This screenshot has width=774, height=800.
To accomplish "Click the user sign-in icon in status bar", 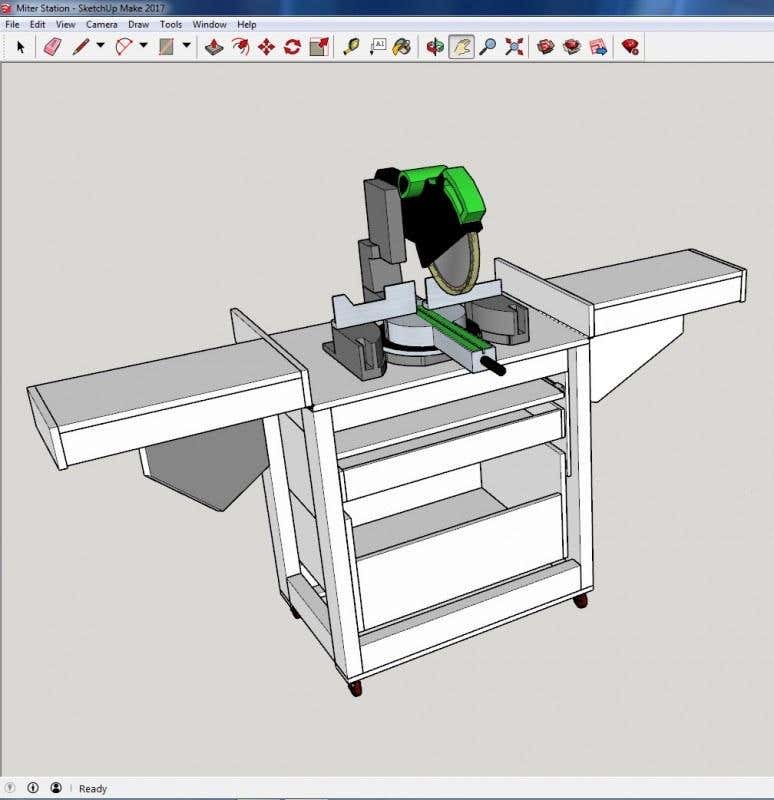I will [x=56, y=788].
